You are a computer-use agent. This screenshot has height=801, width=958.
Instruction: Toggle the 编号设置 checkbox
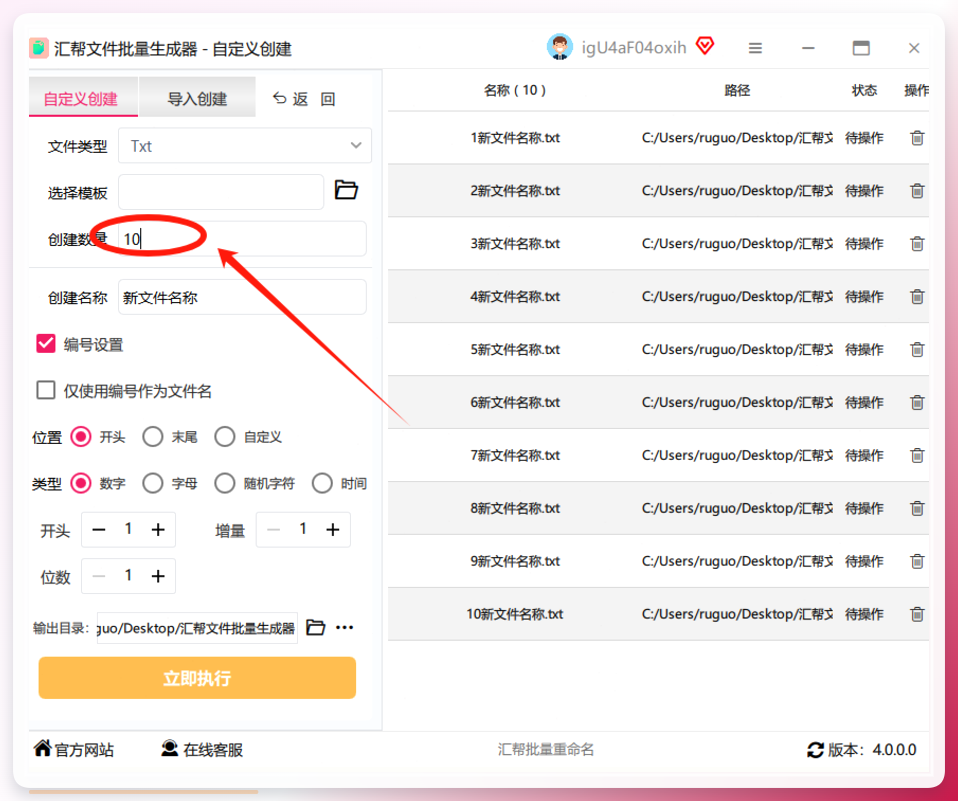[x=46, y=344]
